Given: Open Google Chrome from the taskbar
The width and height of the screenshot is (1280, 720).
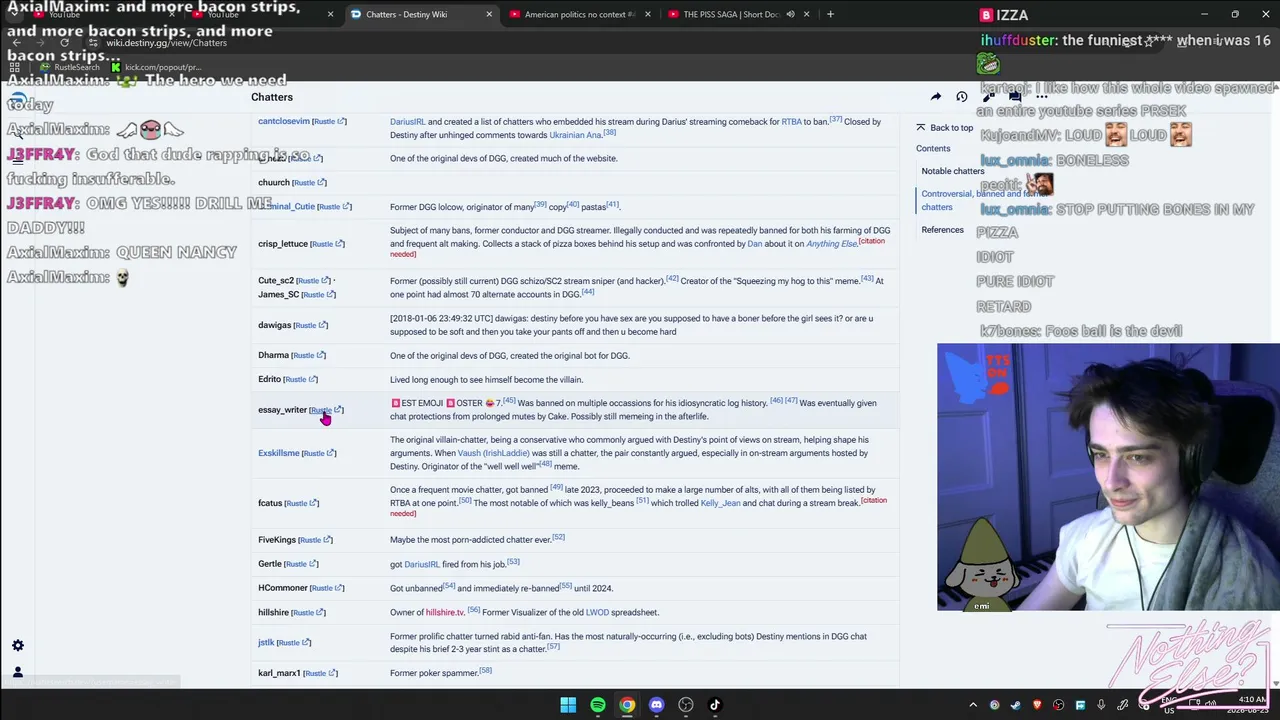Looking at the screenshot, I should click(627, 705).
